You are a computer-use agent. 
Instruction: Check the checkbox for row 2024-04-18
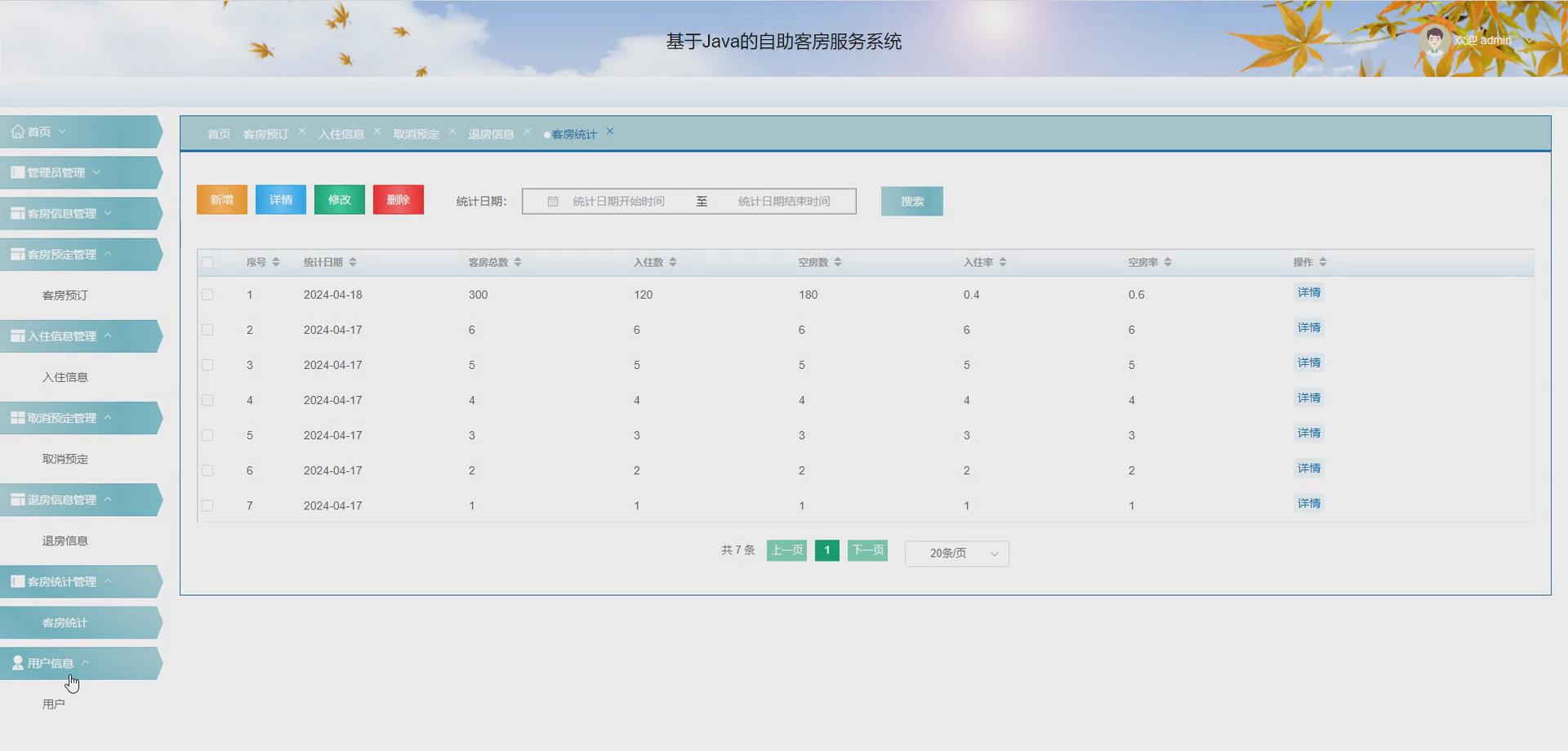(x=208, y=296)
